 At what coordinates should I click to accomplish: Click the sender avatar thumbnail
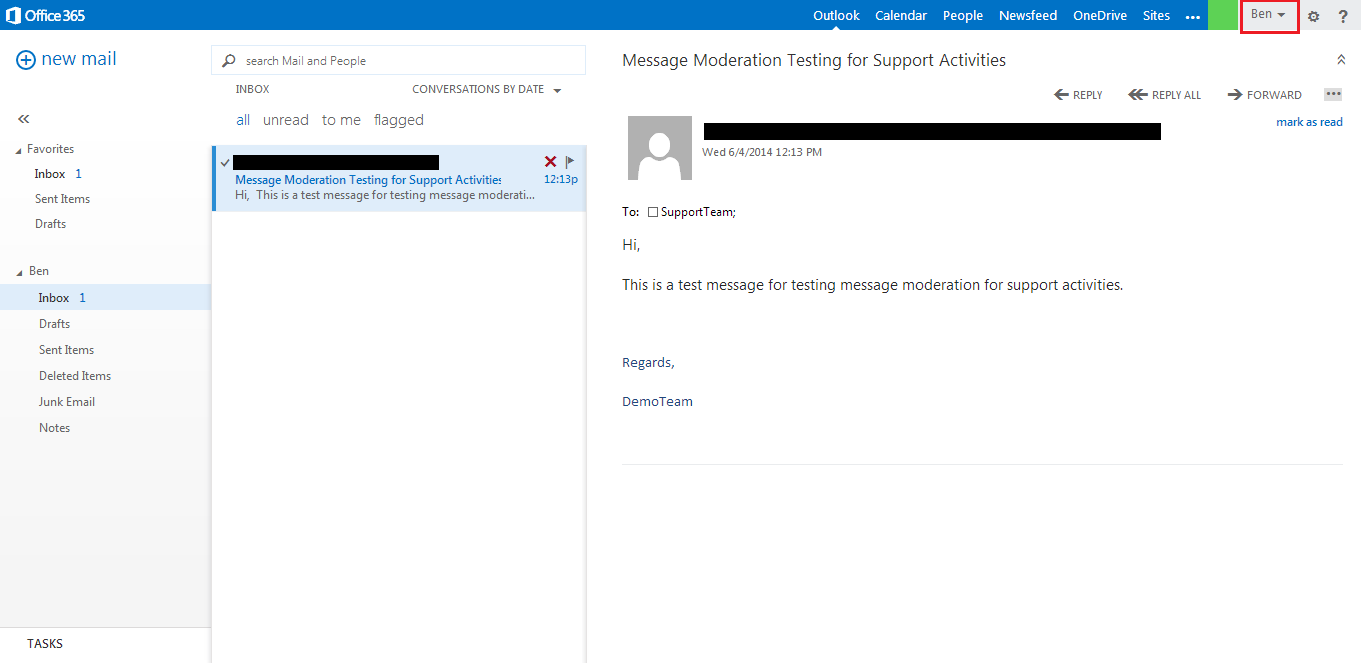tap(658, 150)
